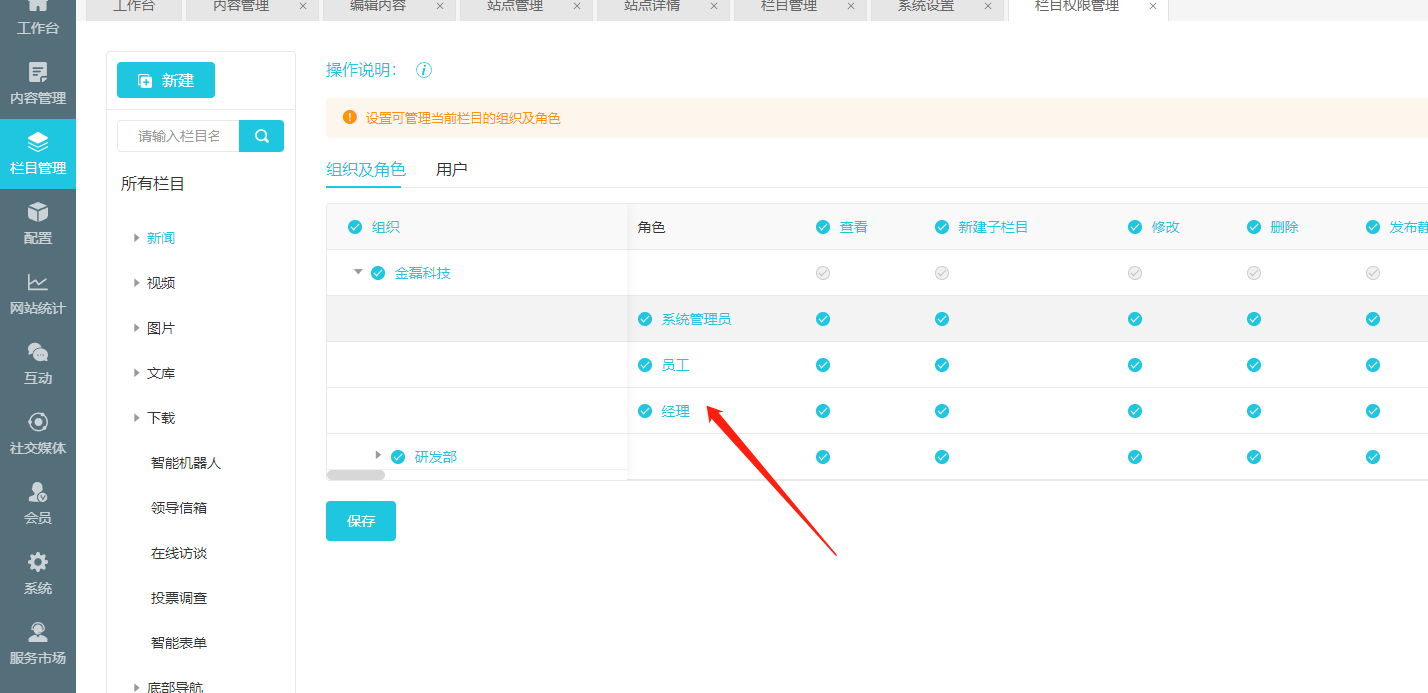The height and width of the screenshot is (693, 1428).
Task: Open 系统 in the left sidebar
Action: click(x=38, y=574)
